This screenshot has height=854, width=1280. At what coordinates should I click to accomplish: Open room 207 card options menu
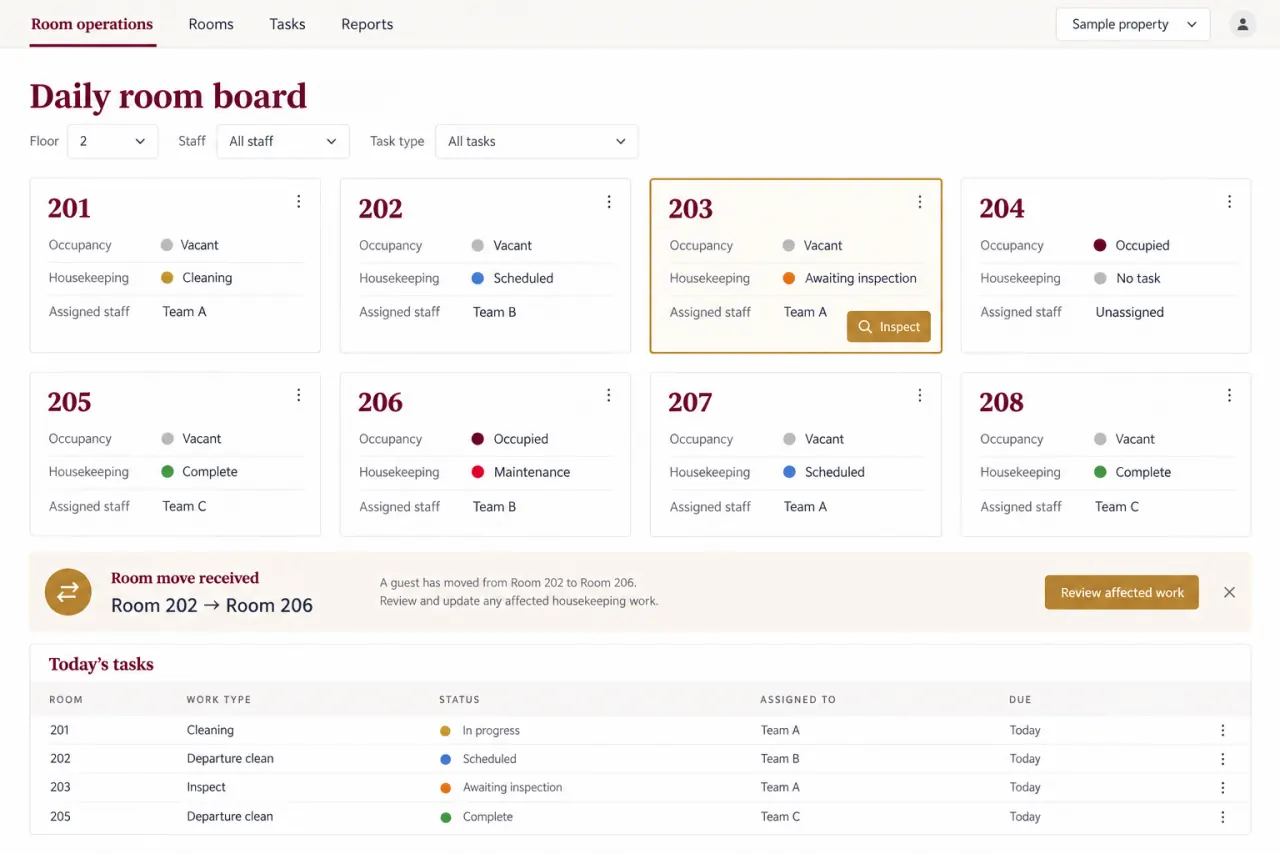coord(919,395)
